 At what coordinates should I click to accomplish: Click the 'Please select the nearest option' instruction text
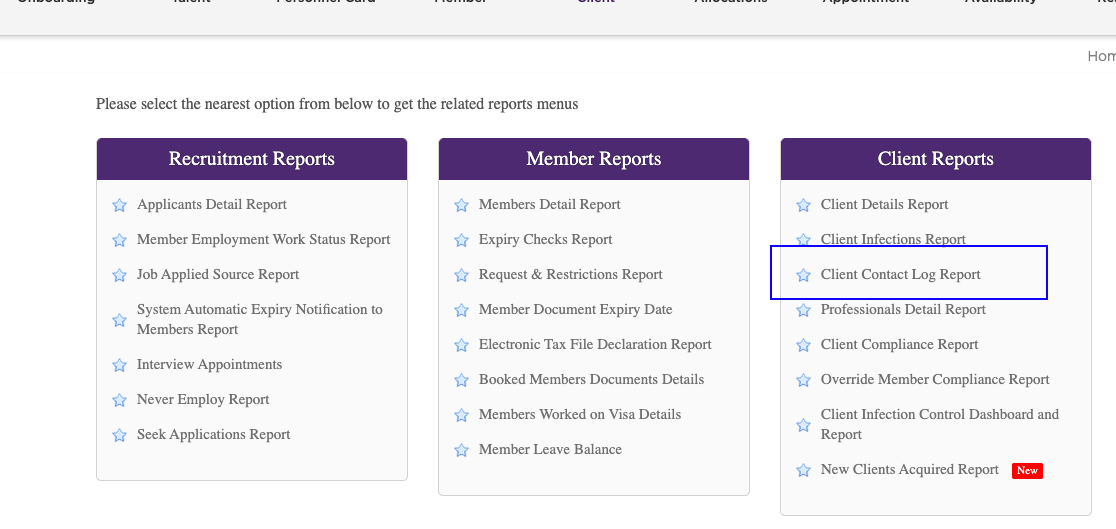pos(337,105)
